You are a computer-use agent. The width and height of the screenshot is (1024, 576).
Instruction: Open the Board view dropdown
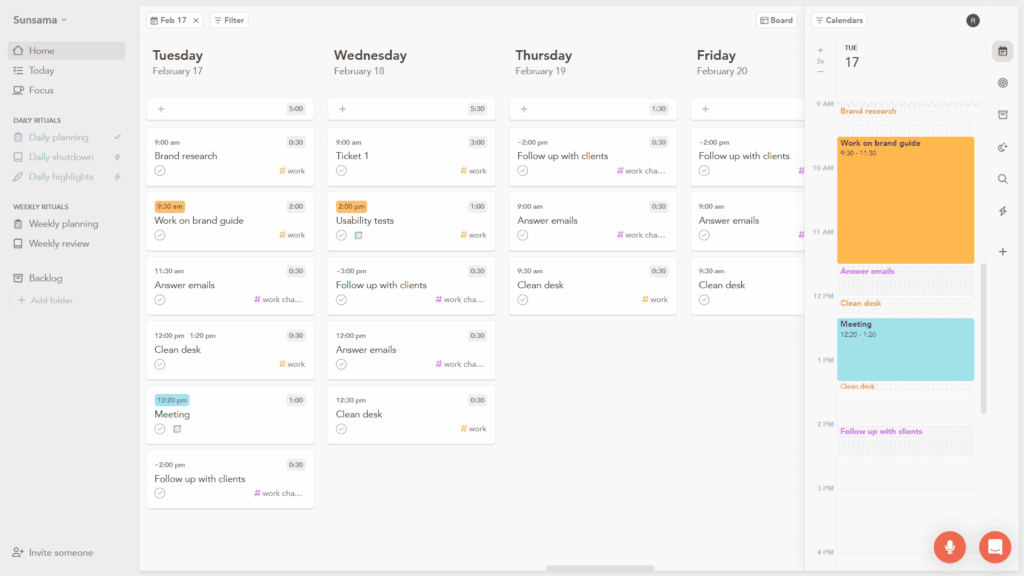click(776, 20)
